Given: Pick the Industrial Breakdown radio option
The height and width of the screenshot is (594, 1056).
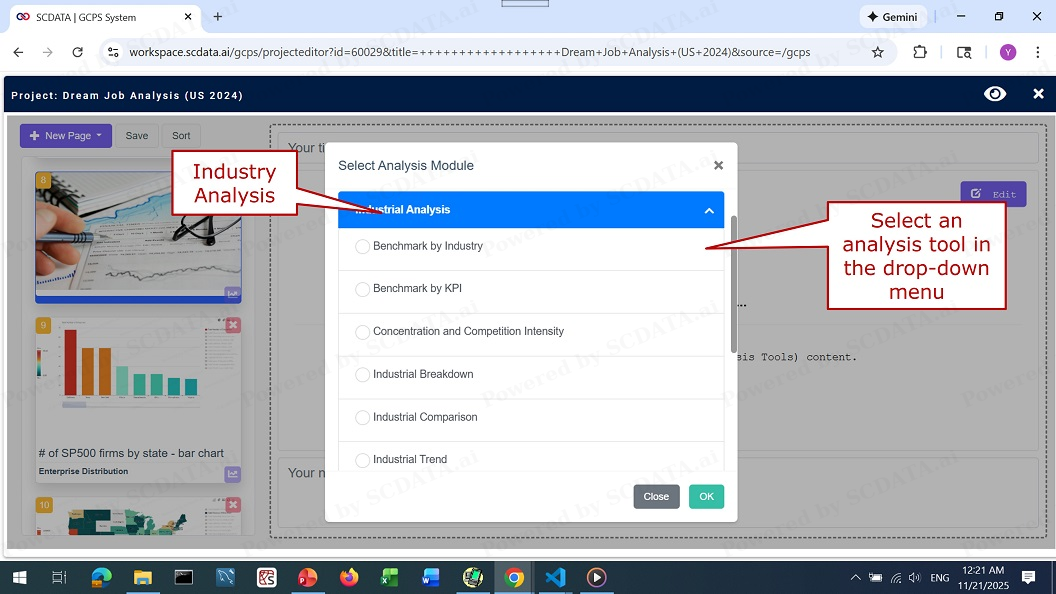Looking at the screenshot, I should 362,375.
